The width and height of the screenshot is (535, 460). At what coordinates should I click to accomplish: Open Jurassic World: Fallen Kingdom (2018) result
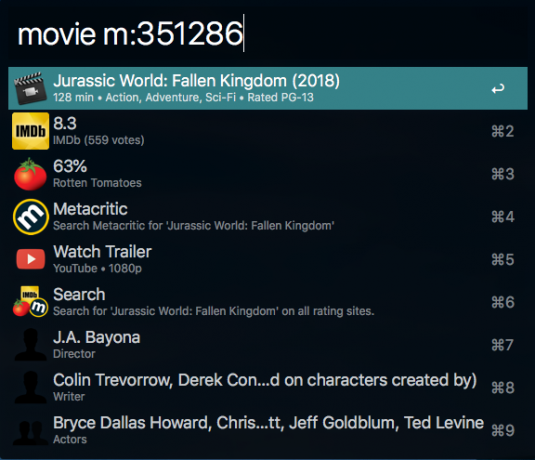click(268, 88)
